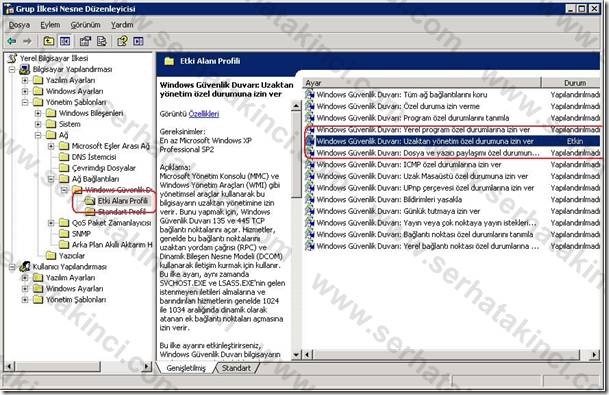The height and width of the screenshot is (395, 609).
Task: Select Standart Profil in the tree
Action: 122,212
